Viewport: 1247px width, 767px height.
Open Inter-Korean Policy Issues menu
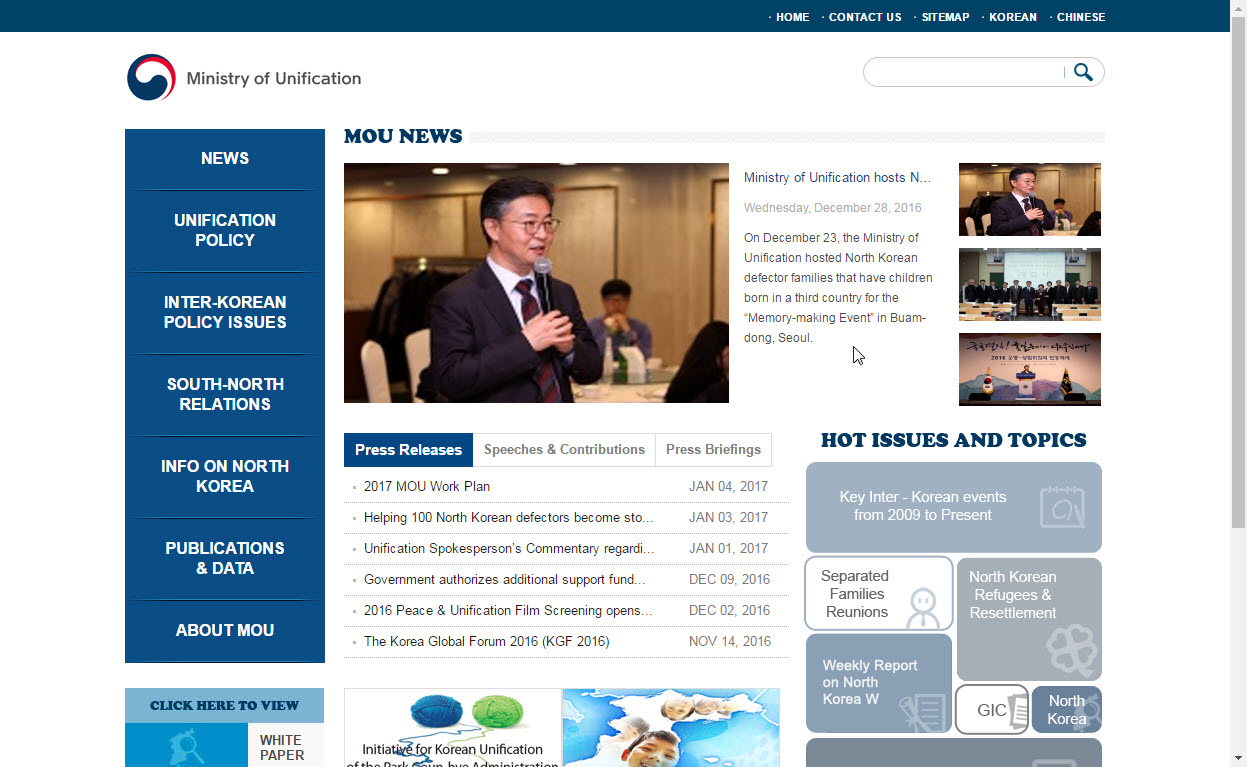click(x=225, y=313)
